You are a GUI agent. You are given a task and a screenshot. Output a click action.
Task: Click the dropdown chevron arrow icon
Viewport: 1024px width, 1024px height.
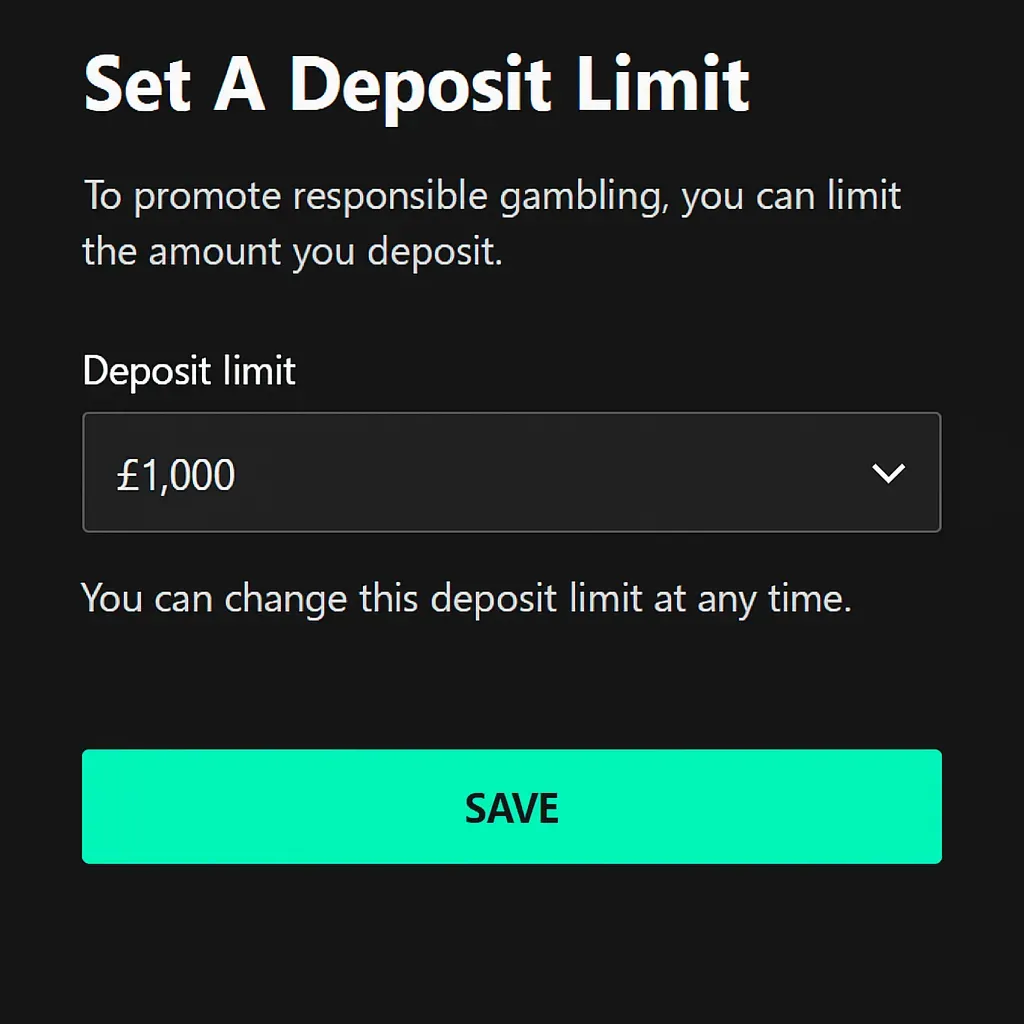tap(888, 473)
